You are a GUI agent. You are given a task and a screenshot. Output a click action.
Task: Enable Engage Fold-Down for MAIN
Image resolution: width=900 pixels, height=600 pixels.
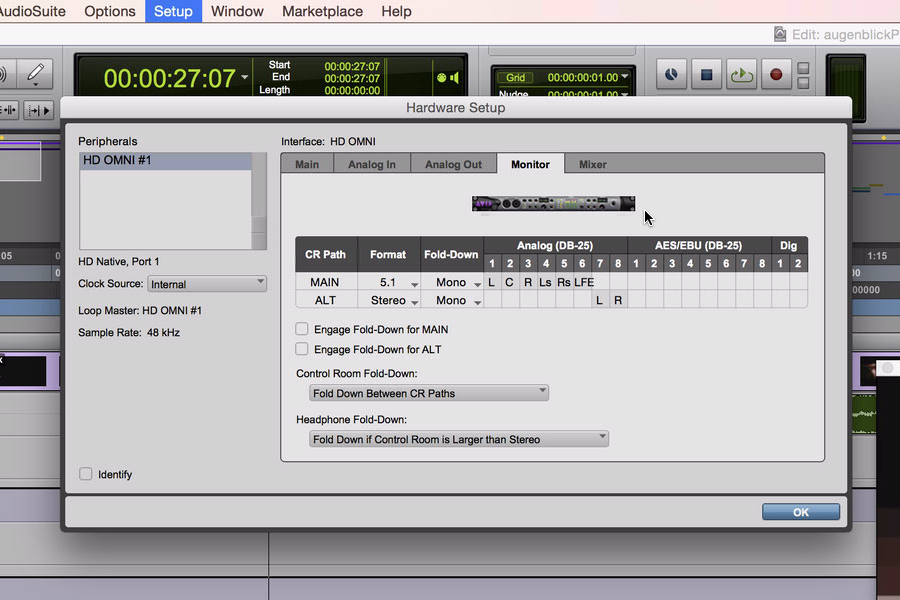pos(302,329)
